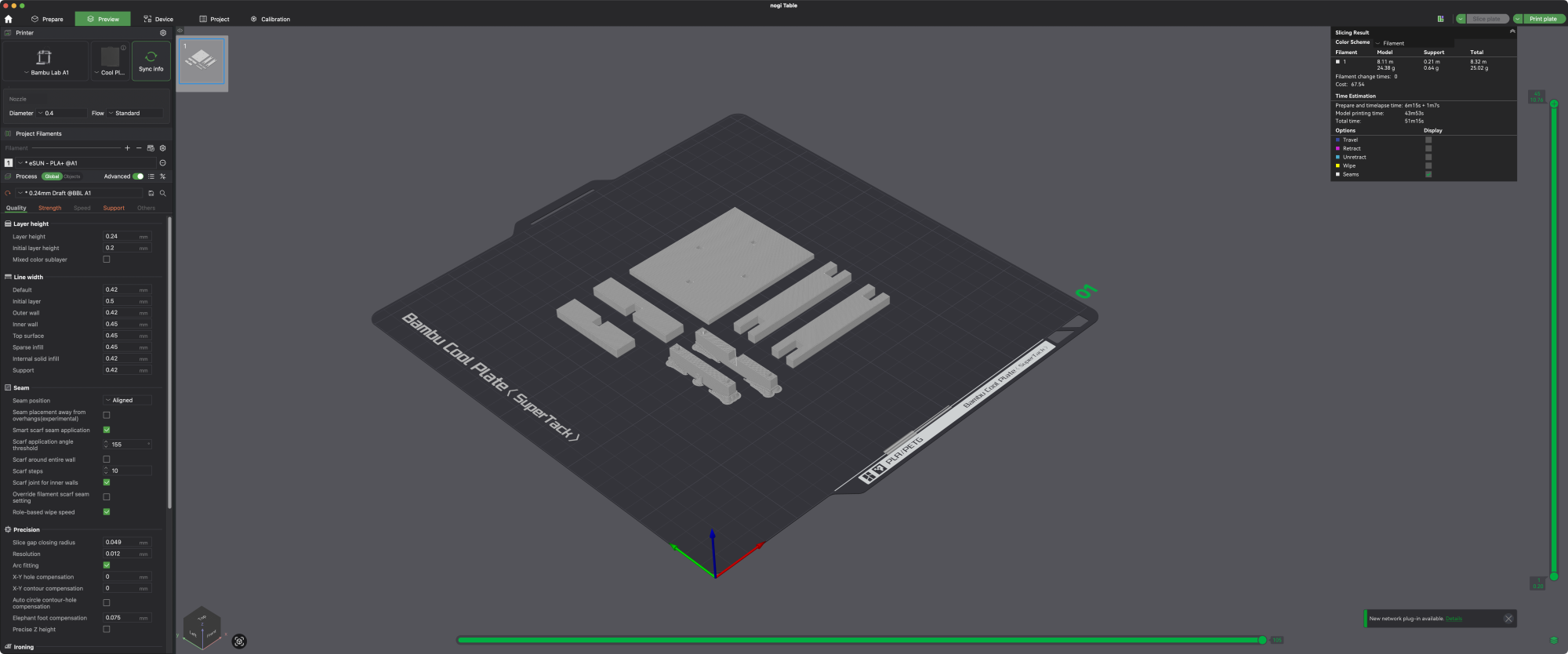This screenshot has width=1568, height=654.
Task: Search the process settings
Action: pyautogui.click(x=163, y=193)
